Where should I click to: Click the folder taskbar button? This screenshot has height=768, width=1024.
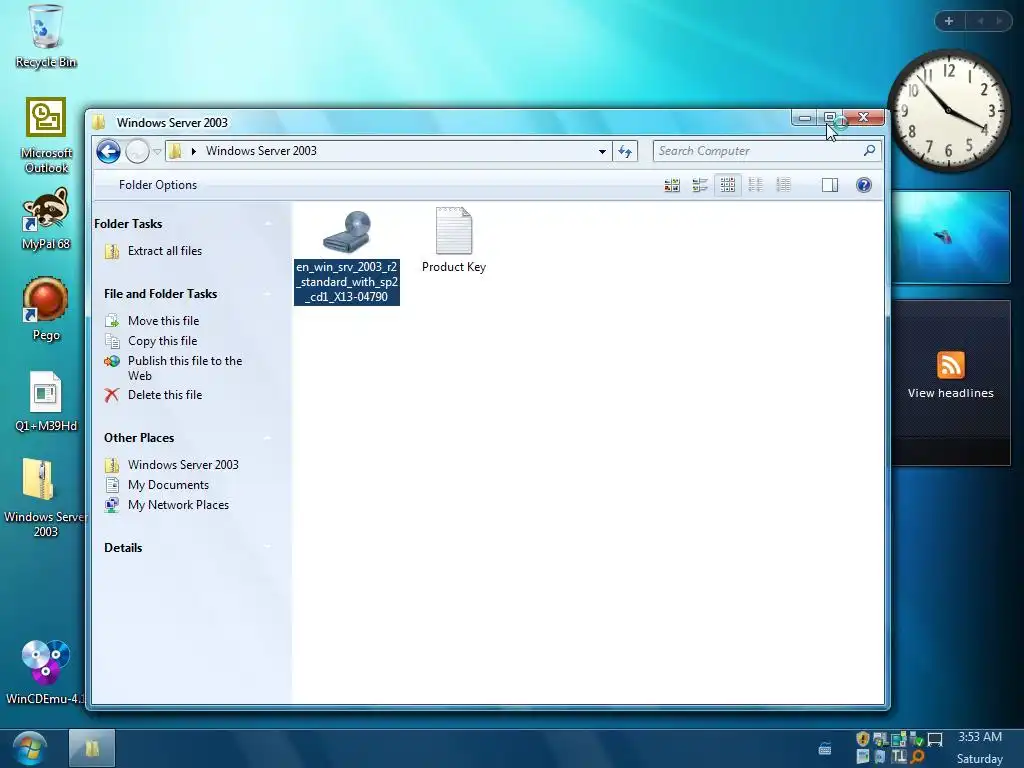91,748
